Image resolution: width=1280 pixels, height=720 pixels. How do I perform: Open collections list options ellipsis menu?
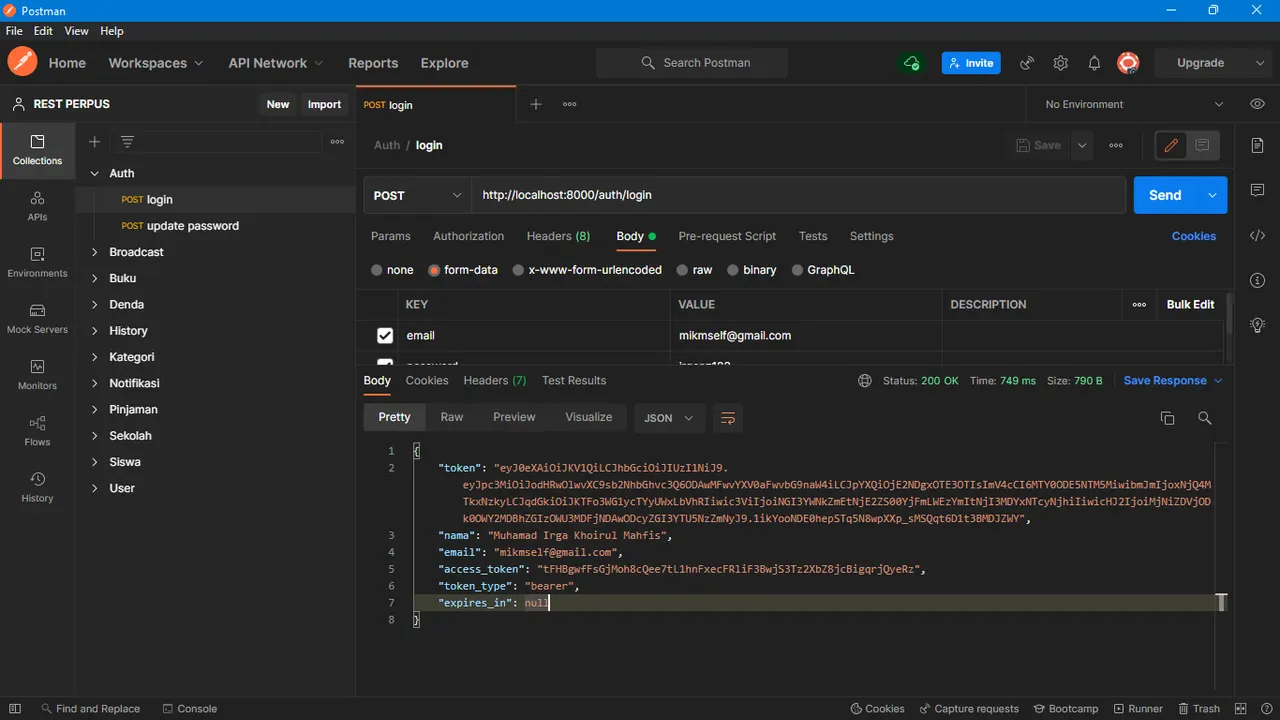point(338,142)
